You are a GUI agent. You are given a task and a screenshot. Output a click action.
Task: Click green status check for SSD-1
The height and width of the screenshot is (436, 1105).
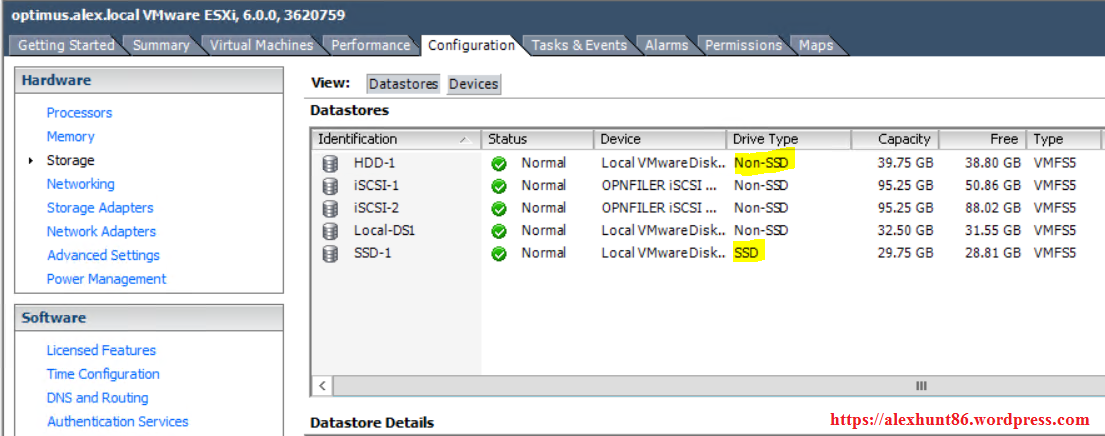click(x=499, y=254)
